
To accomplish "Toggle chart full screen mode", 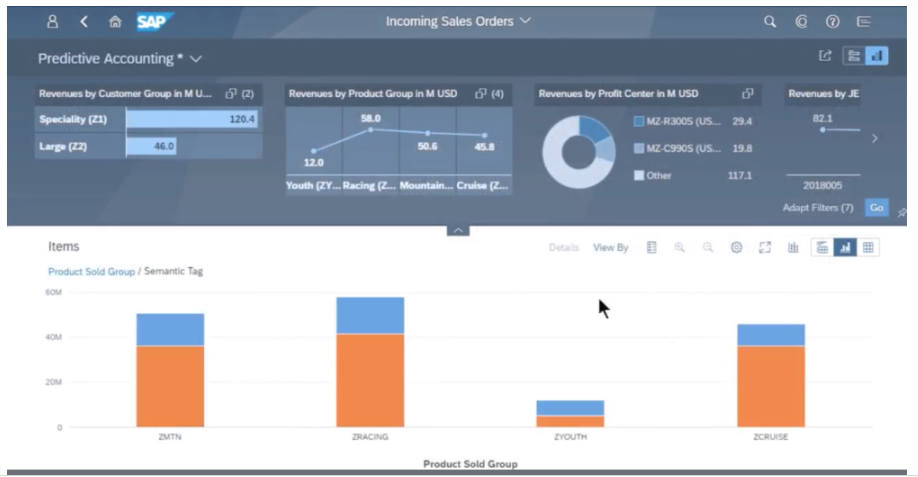I will click(765, 247).
